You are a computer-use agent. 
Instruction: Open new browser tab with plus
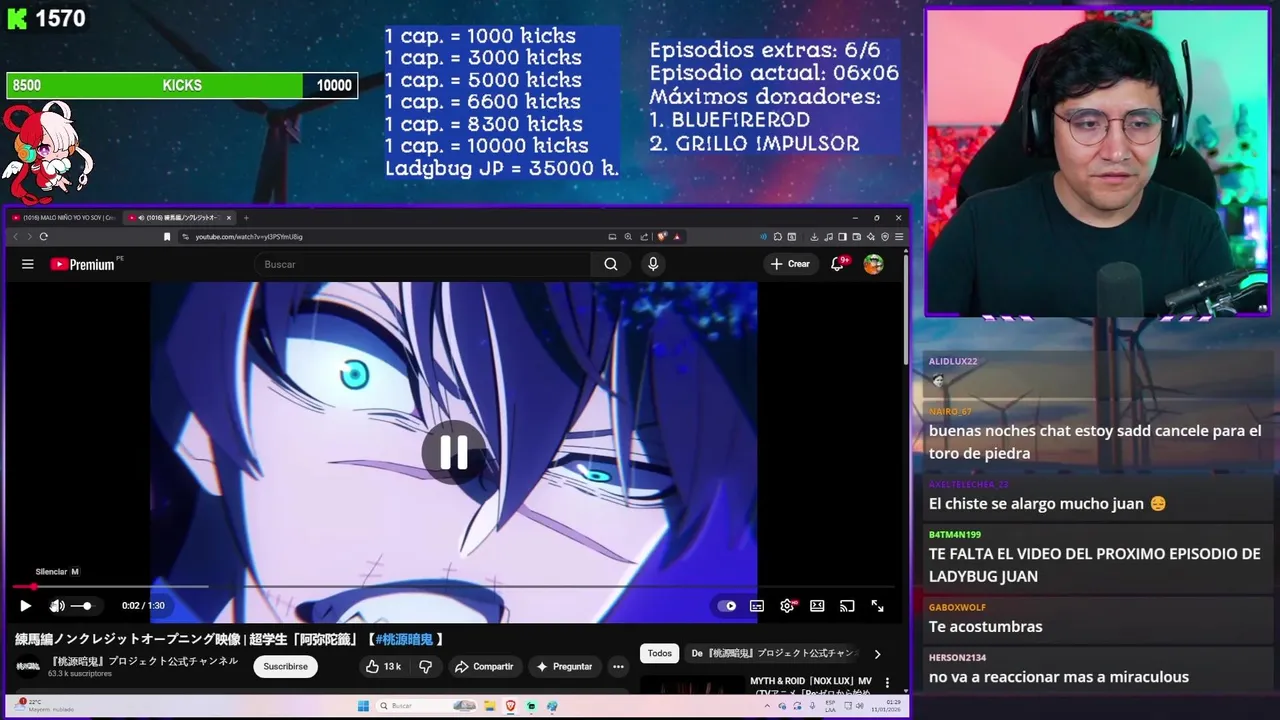click(x=246, y=217)
